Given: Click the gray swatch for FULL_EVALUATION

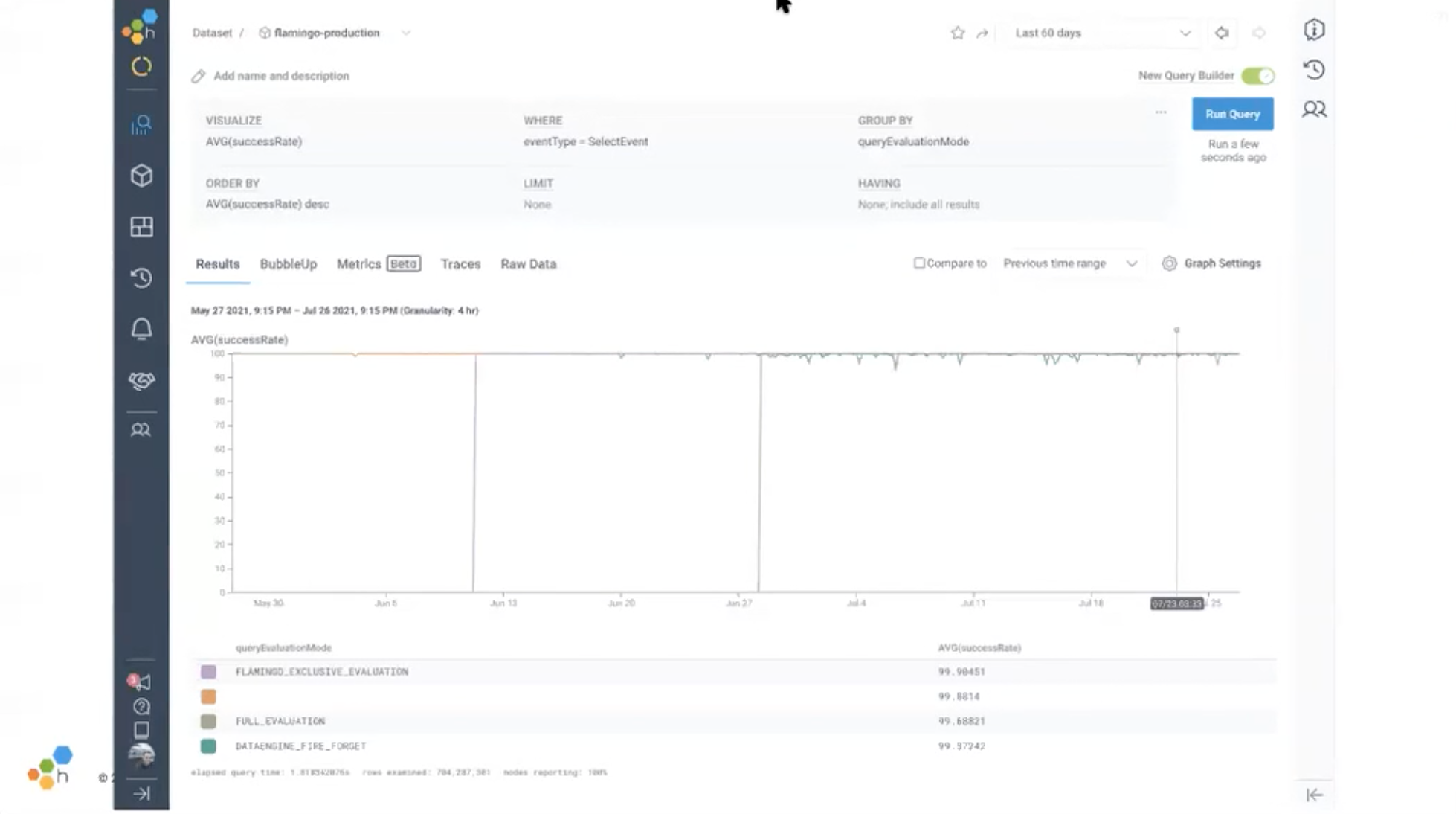Looking at the screenshot, I should [208, 721].
